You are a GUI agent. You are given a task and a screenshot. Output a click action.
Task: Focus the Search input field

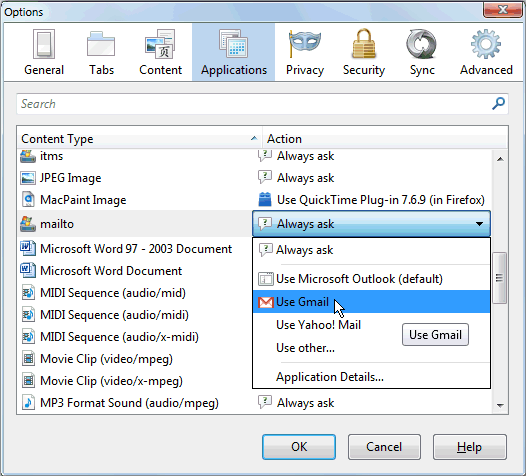click(x=262, y=104)
